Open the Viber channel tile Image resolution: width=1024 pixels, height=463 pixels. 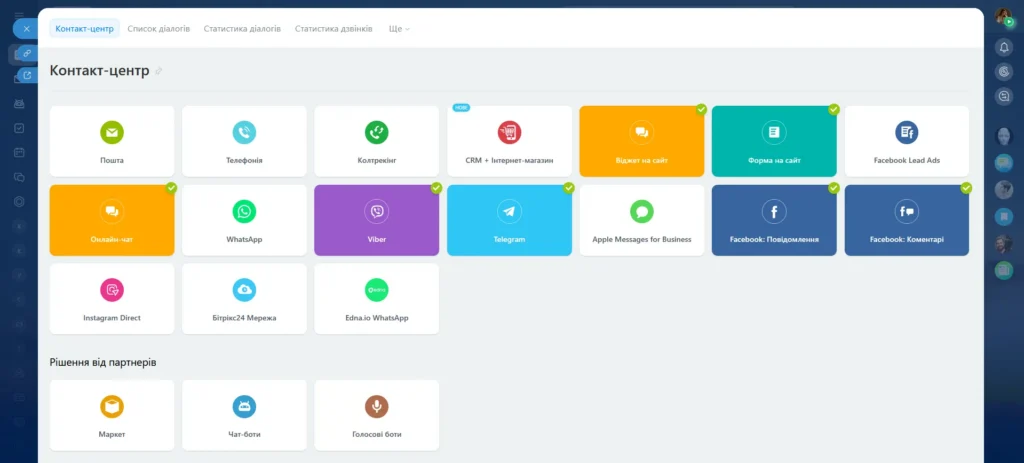[377, 220]
